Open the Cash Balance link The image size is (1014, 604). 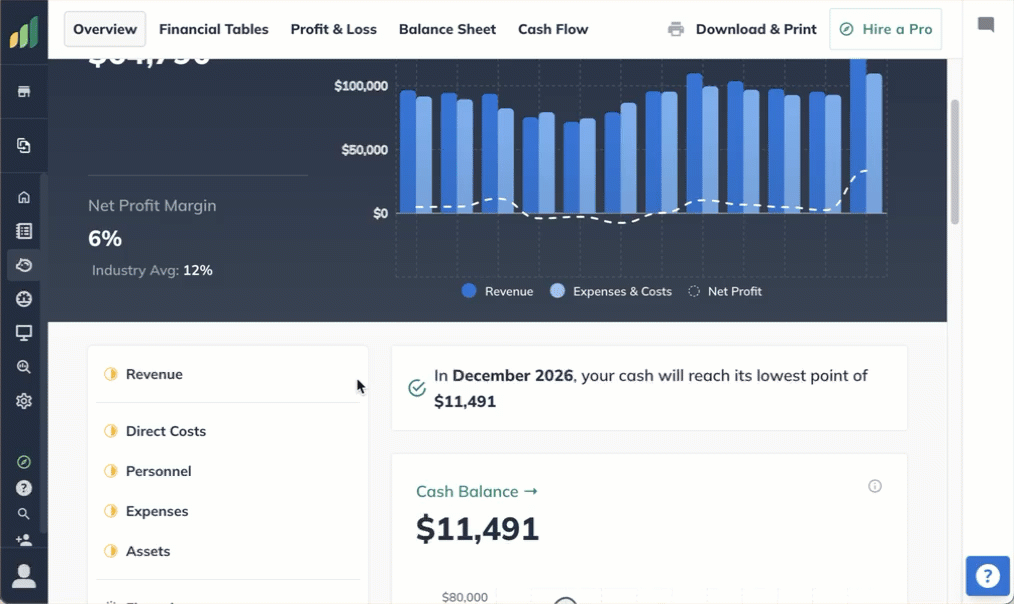coord(476,491)
